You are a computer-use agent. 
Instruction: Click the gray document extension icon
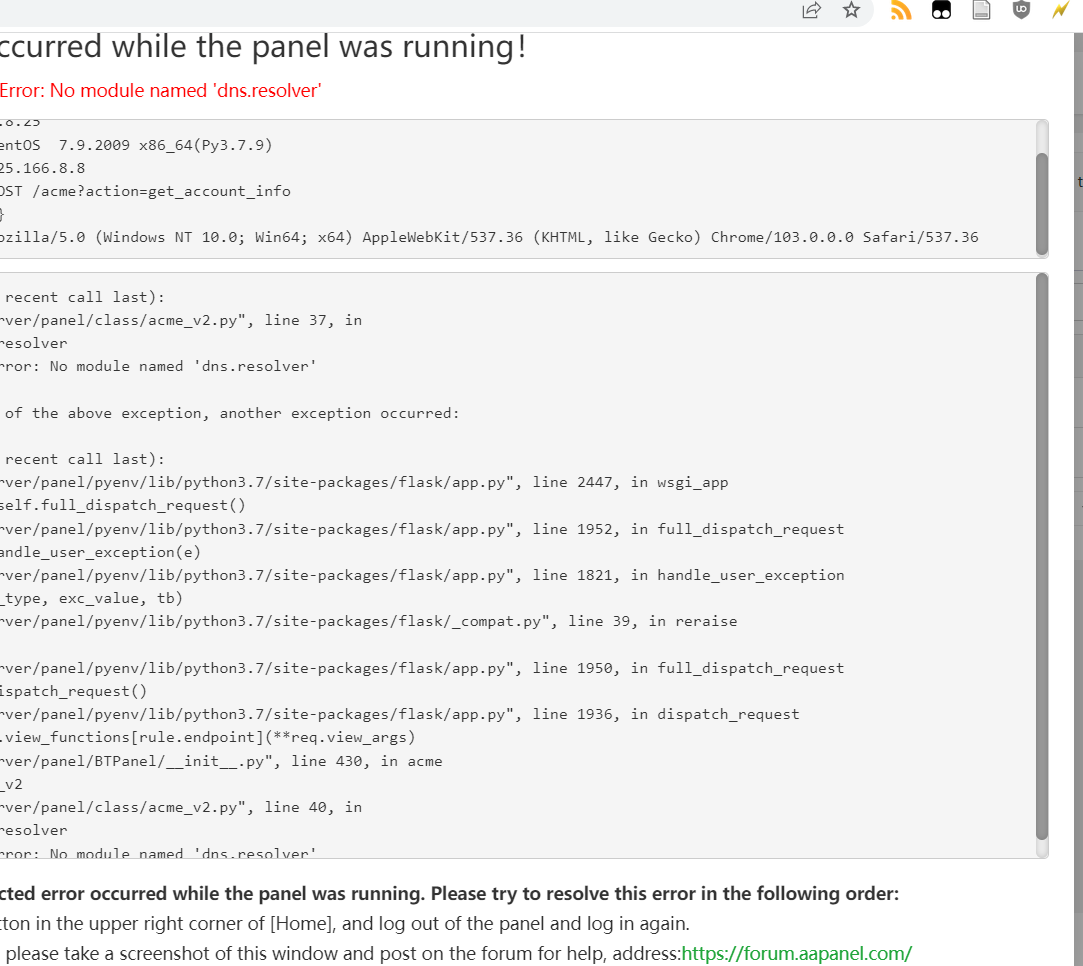pos(982,11)
